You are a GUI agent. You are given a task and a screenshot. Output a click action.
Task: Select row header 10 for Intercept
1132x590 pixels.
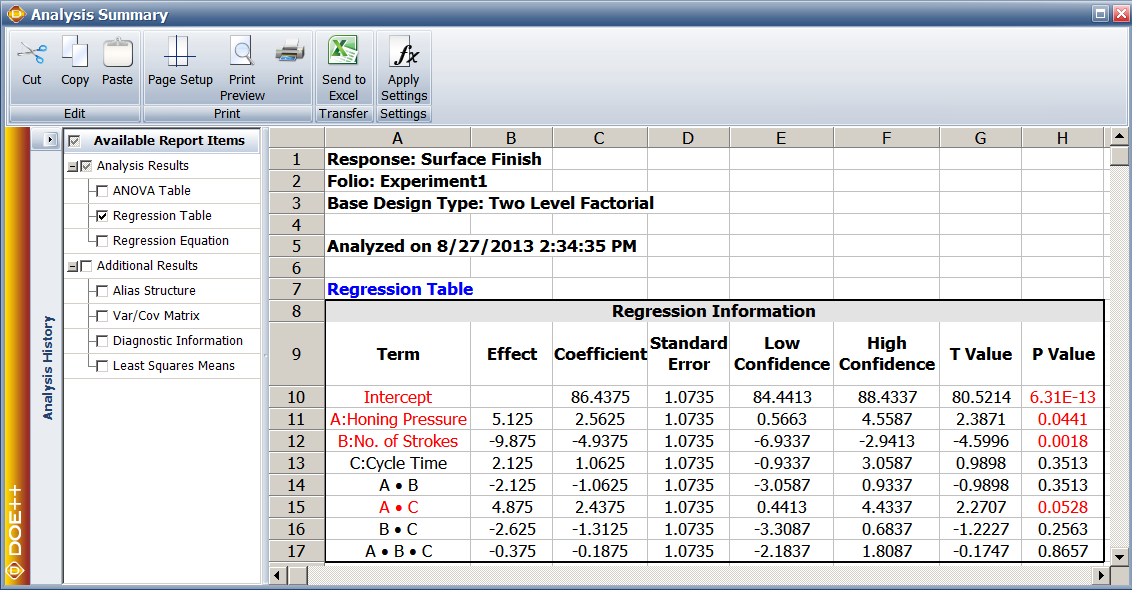(296, 397)
